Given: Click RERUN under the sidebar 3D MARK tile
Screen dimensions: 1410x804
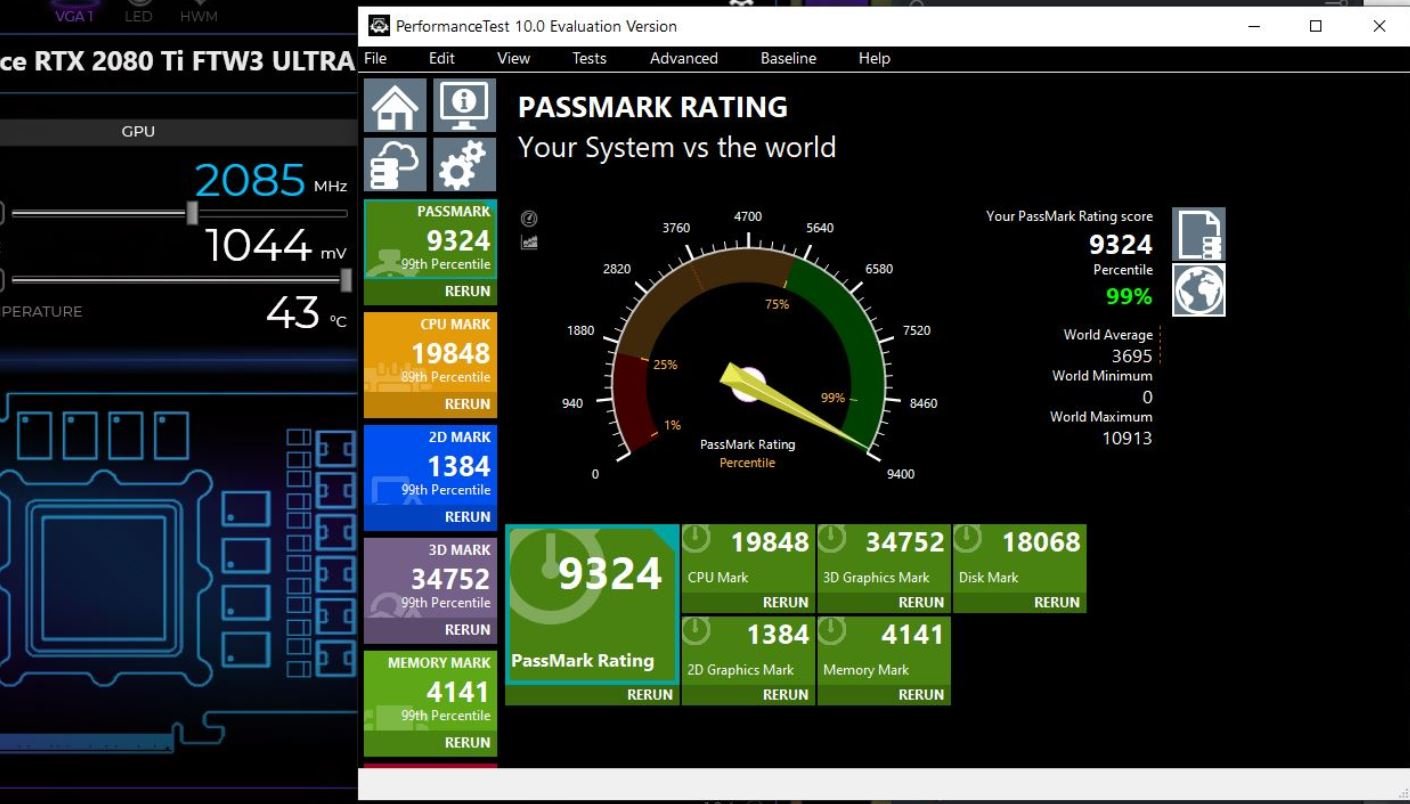Looking at the screenshot, I should (467, 631).
